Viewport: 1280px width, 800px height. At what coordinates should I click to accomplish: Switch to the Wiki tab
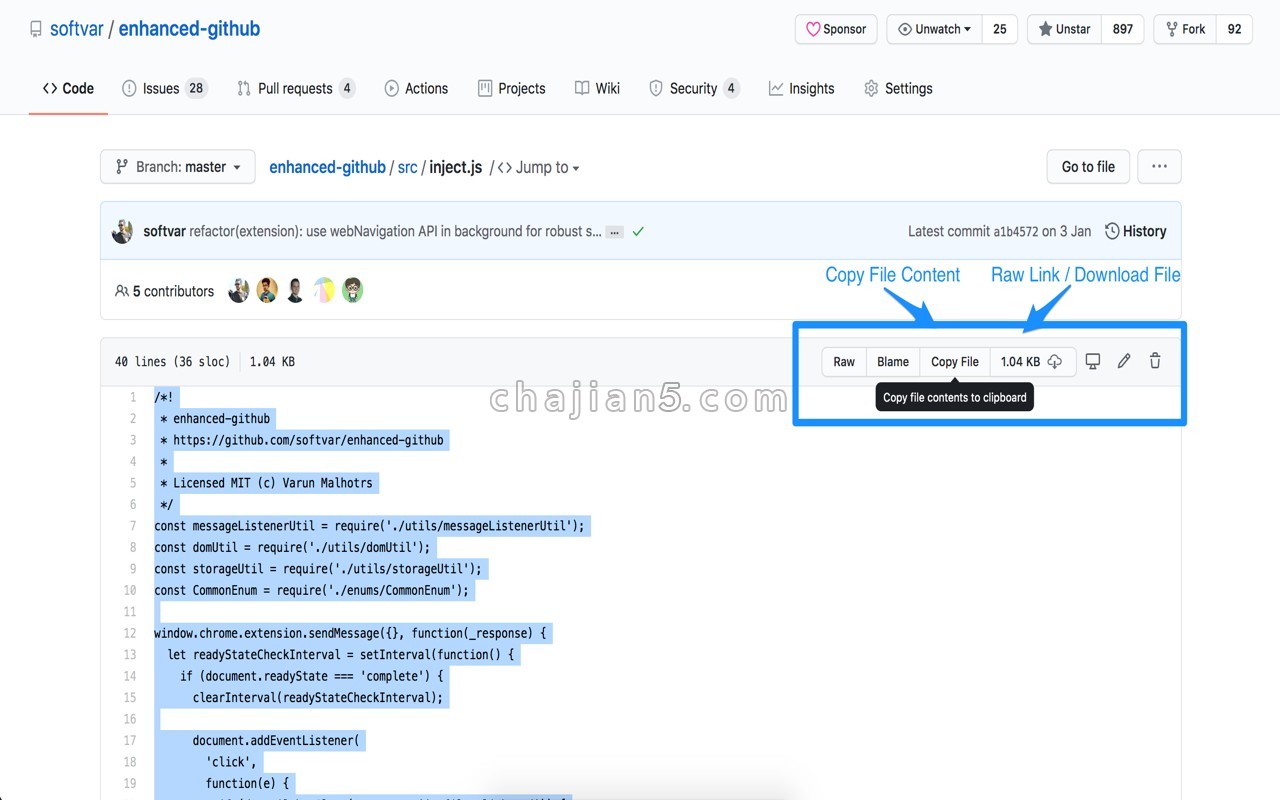598,88
